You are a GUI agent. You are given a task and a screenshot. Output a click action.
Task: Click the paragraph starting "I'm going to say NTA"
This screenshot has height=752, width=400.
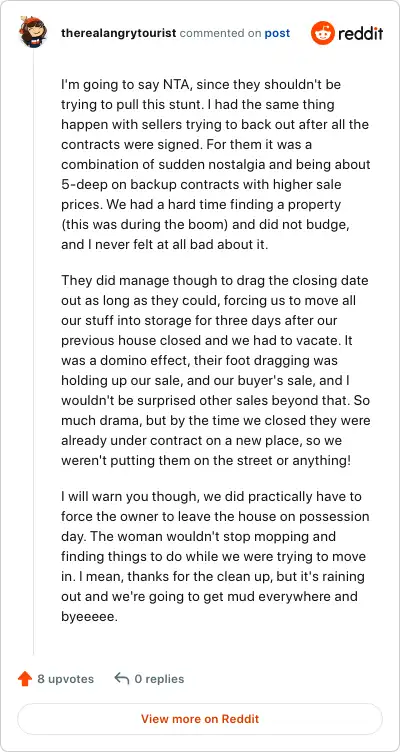[x=215, y=164]
